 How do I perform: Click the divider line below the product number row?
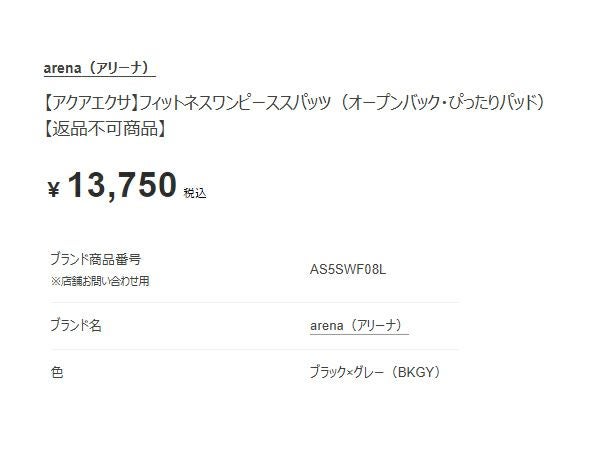coord(255,302)
